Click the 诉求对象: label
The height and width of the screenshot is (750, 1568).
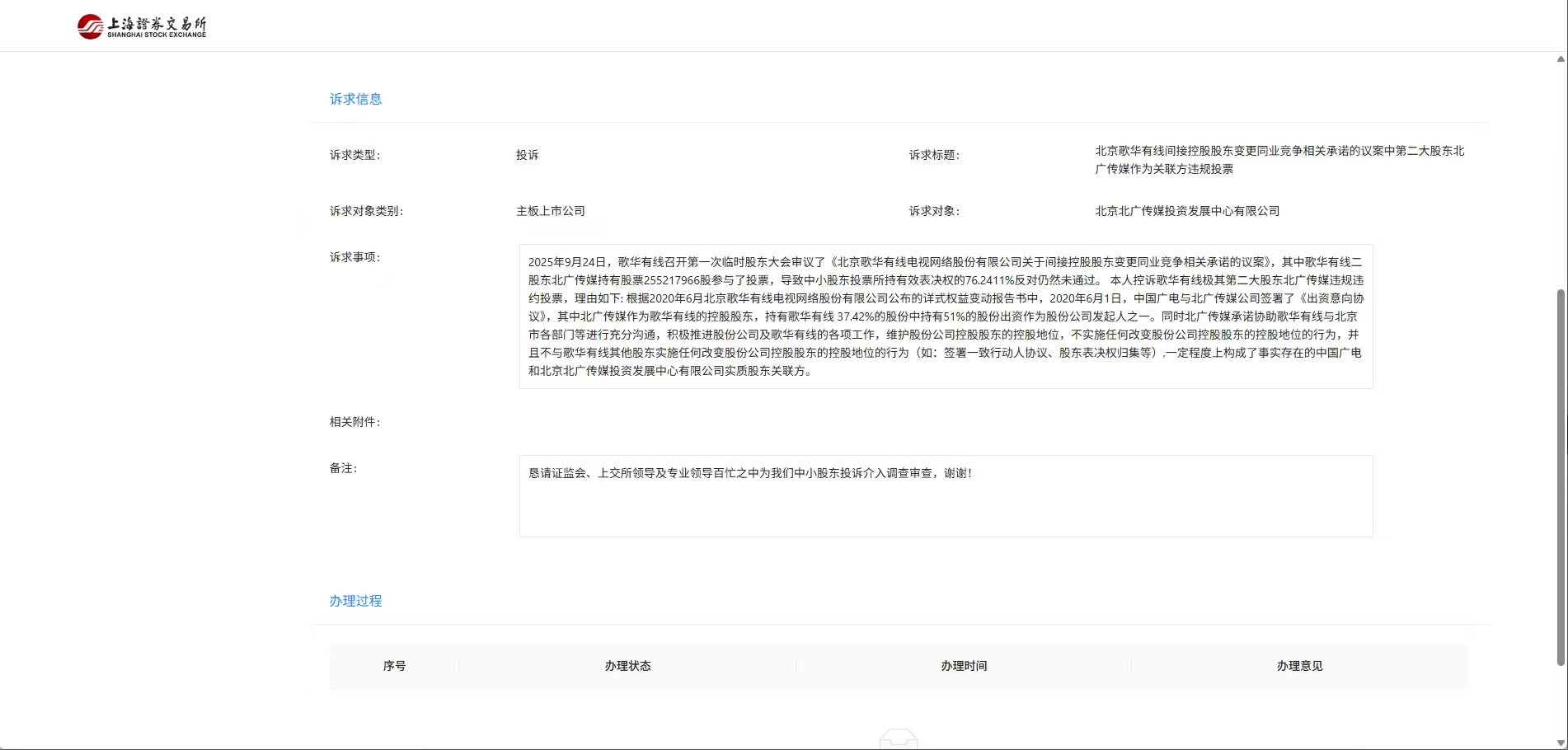point(935,211)
